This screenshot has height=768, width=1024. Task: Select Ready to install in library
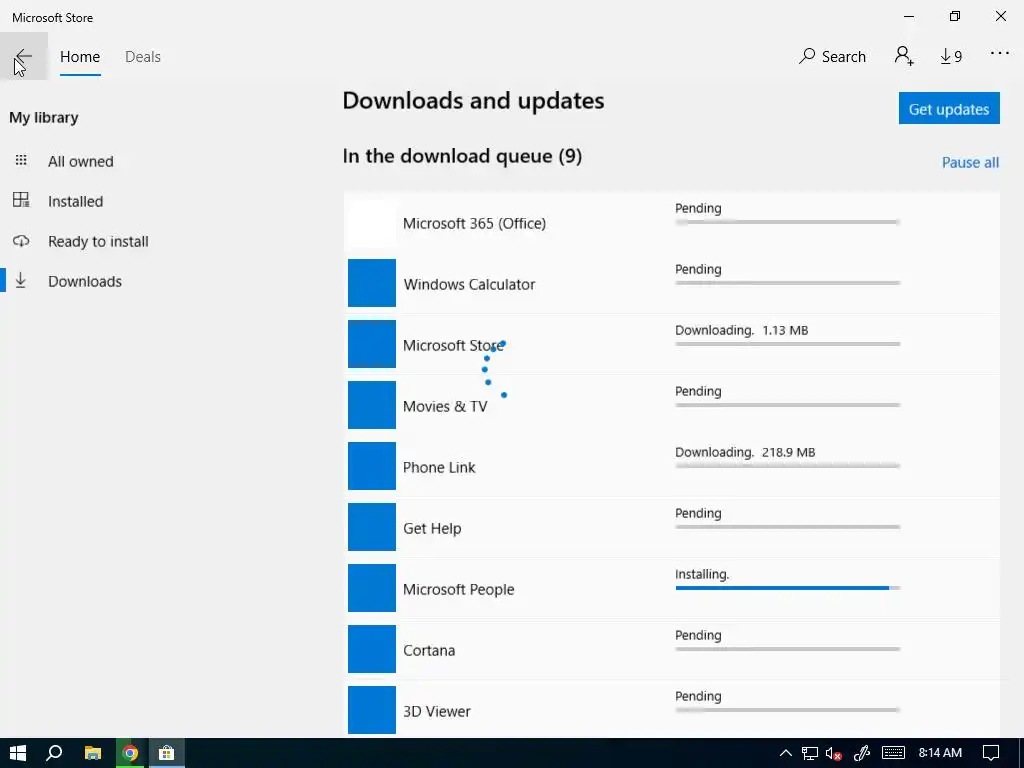pyautogui.click(x=98, y=242)
